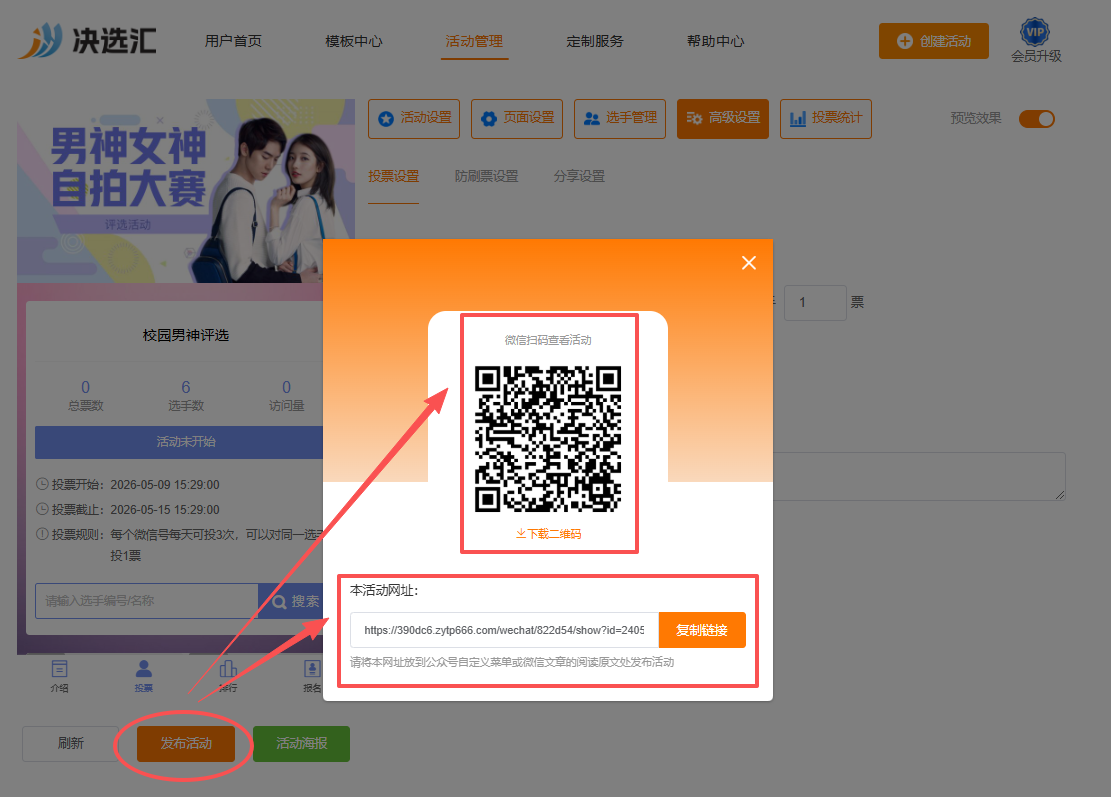This screenshot has height=797, width=1111.
Task: Click the textarea resize corner behind popup
Action: coord(1059,494)
